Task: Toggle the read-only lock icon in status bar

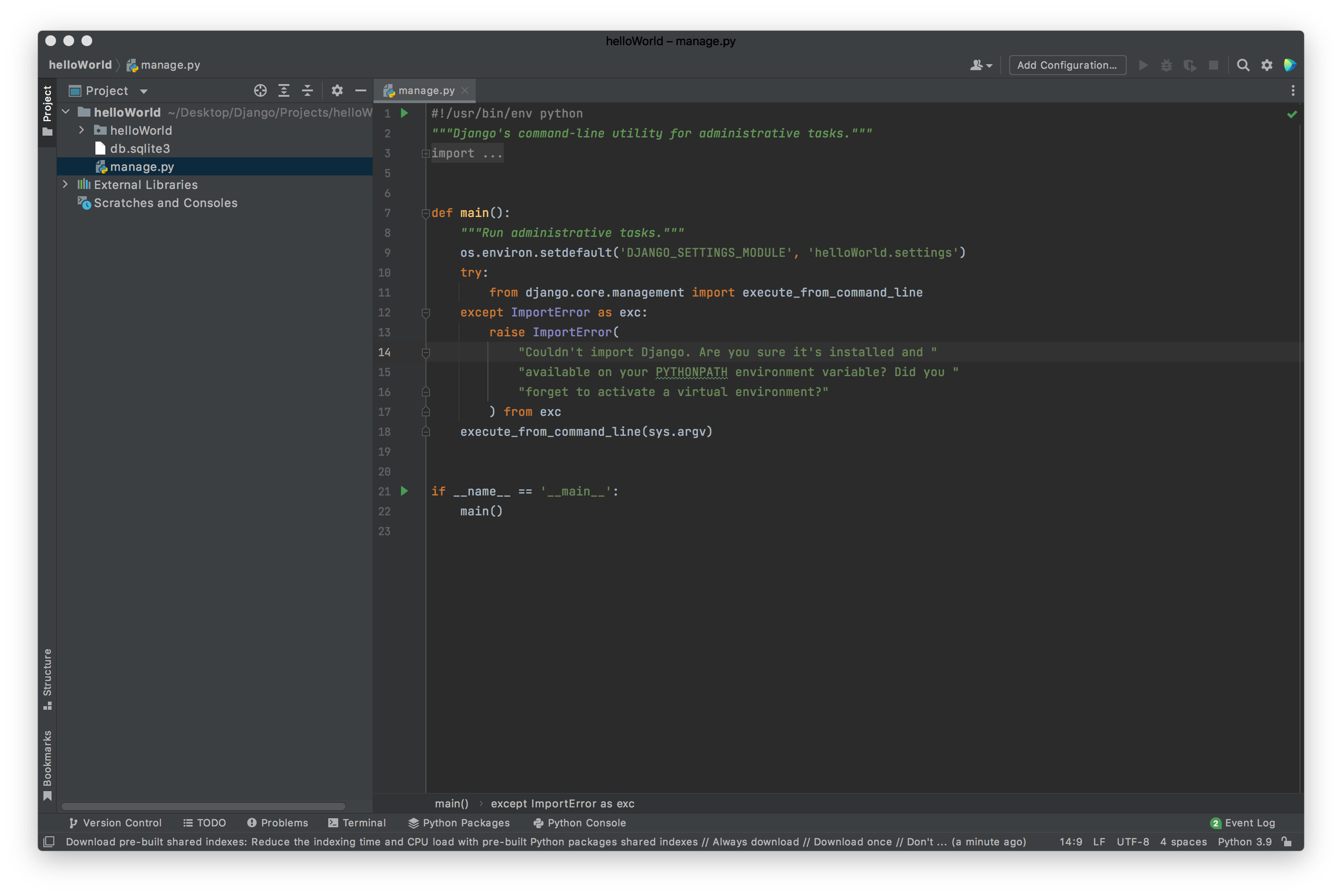Action: [x=1286, y=842]
